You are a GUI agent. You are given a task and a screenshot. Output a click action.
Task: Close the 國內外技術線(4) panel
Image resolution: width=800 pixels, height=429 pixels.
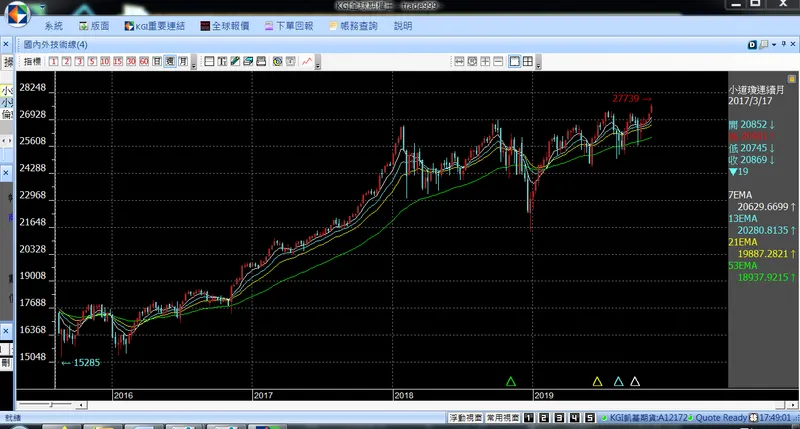point(793,44)
